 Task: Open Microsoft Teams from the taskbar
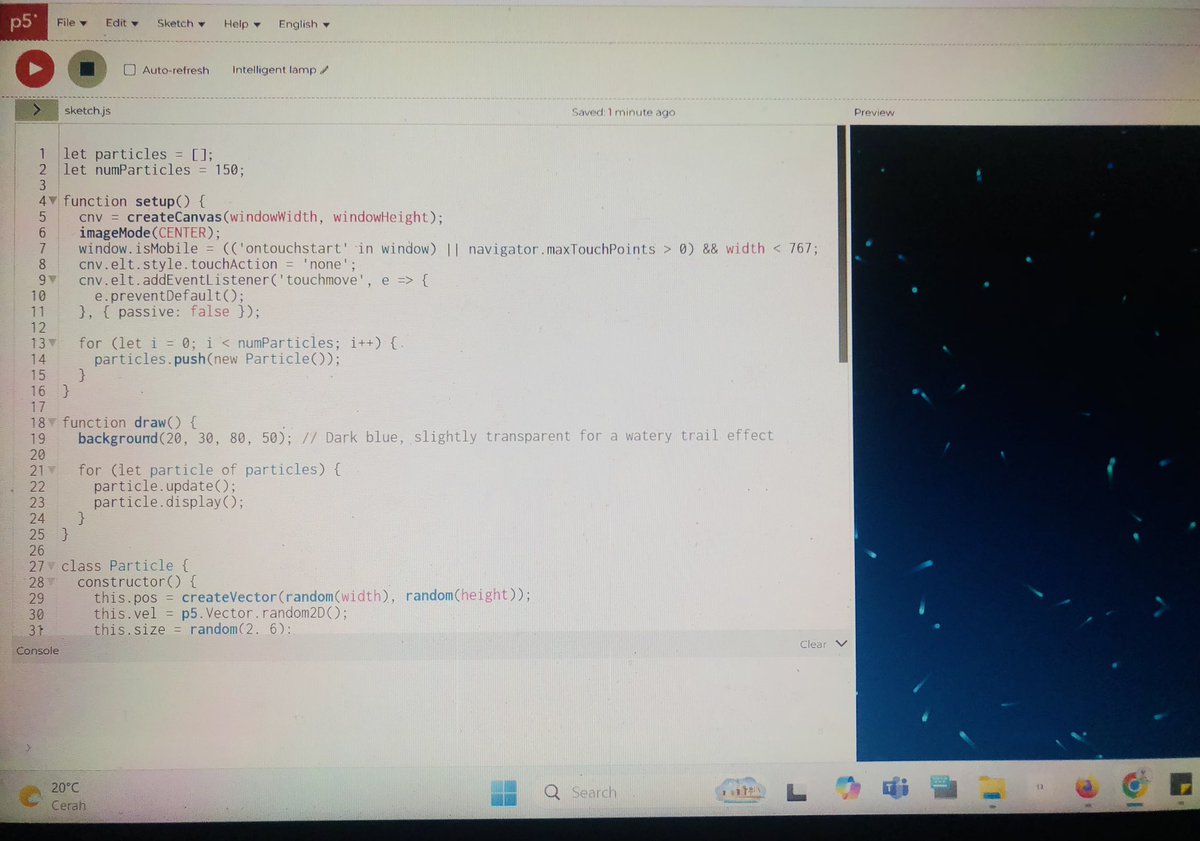click(895, 790)
